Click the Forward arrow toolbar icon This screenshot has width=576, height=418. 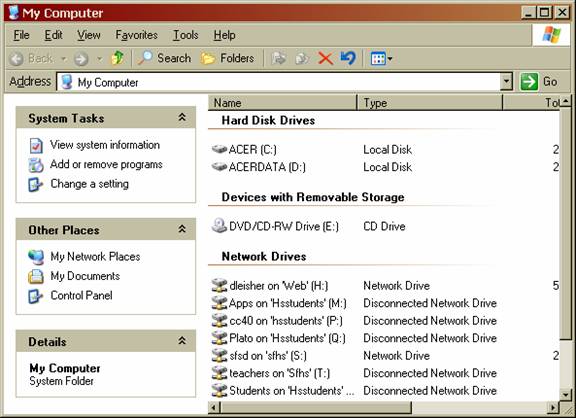(x=81, y=59)
